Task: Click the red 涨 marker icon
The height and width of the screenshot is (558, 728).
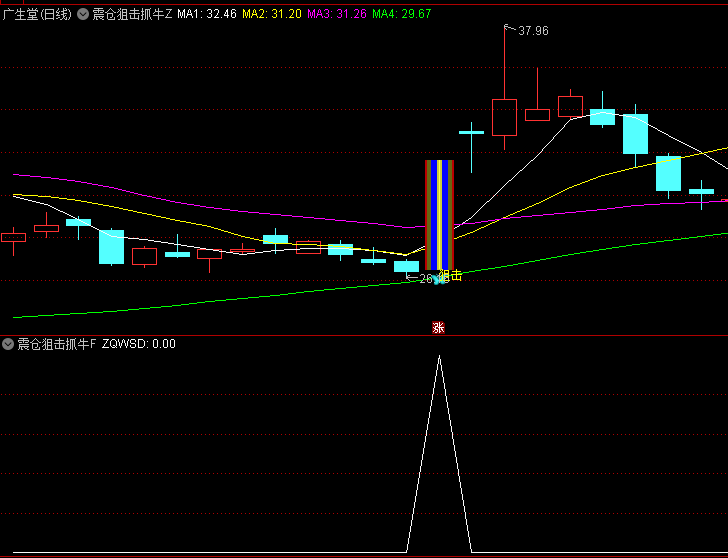Action: click(x=438, y=327)
